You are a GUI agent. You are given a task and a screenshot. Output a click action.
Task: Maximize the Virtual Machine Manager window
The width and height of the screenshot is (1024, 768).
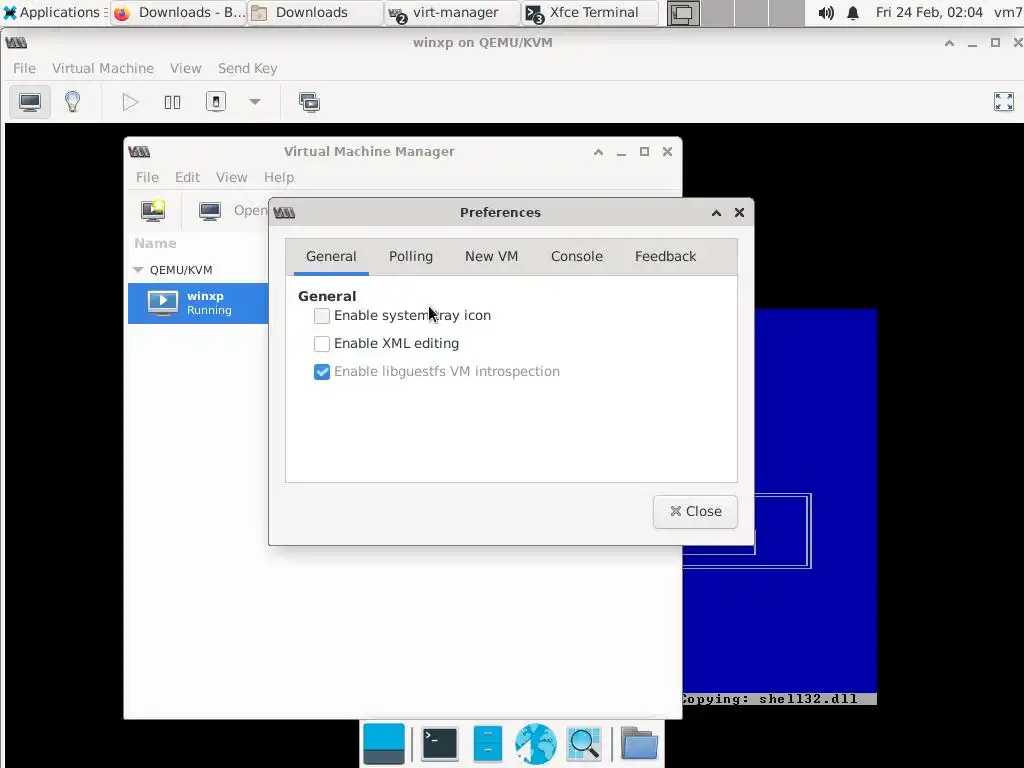point(644,152)
